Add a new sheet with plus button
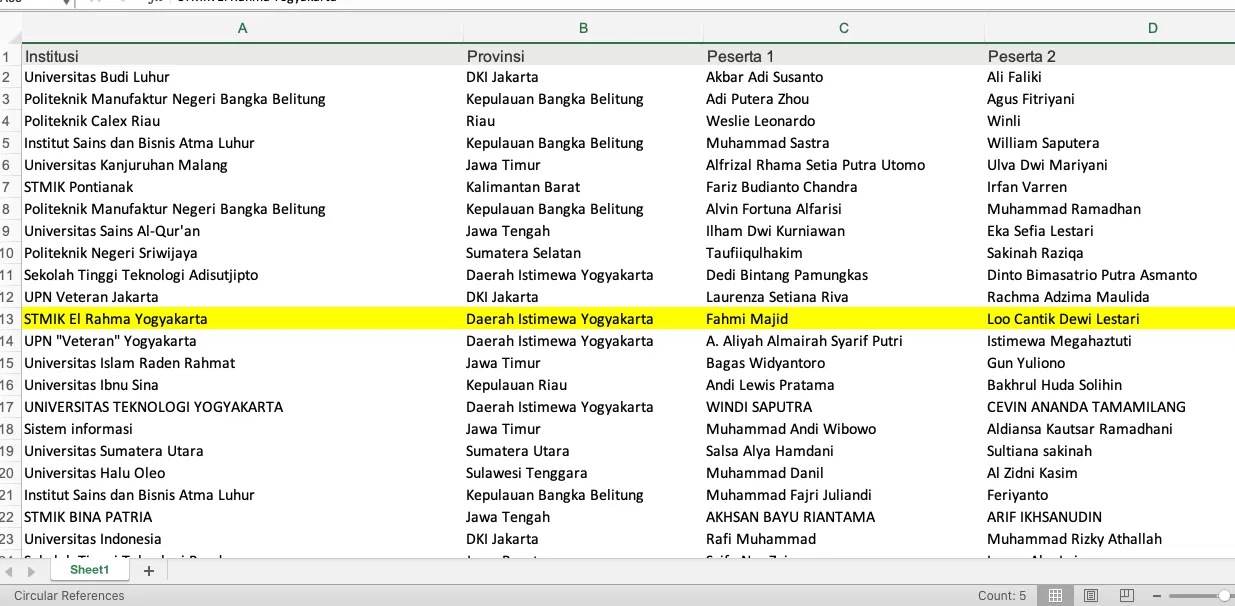1235x606 pixels. coord(149,570)
